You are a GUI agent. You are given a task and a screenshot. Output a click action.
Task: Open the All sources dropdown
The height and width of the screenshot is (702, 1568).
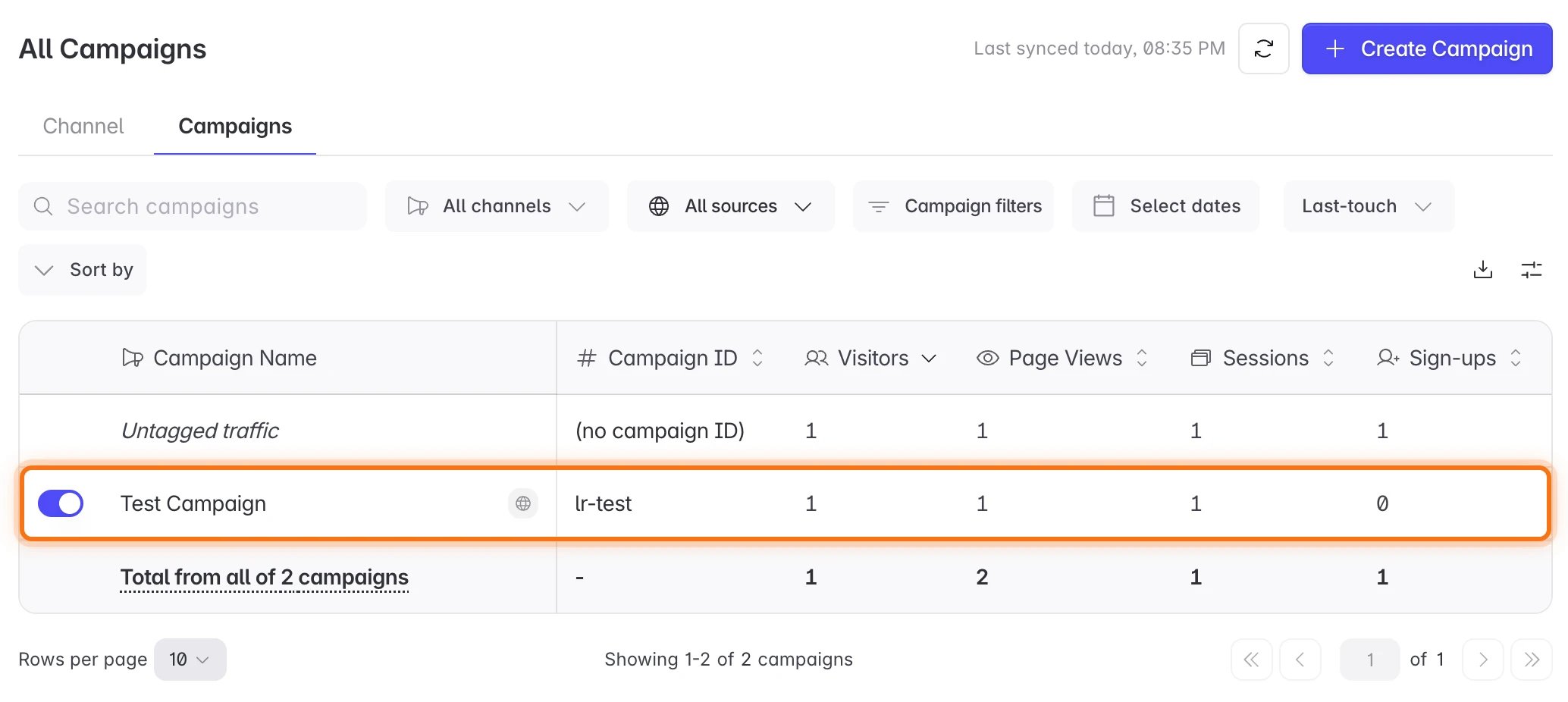tap(730, 206)
